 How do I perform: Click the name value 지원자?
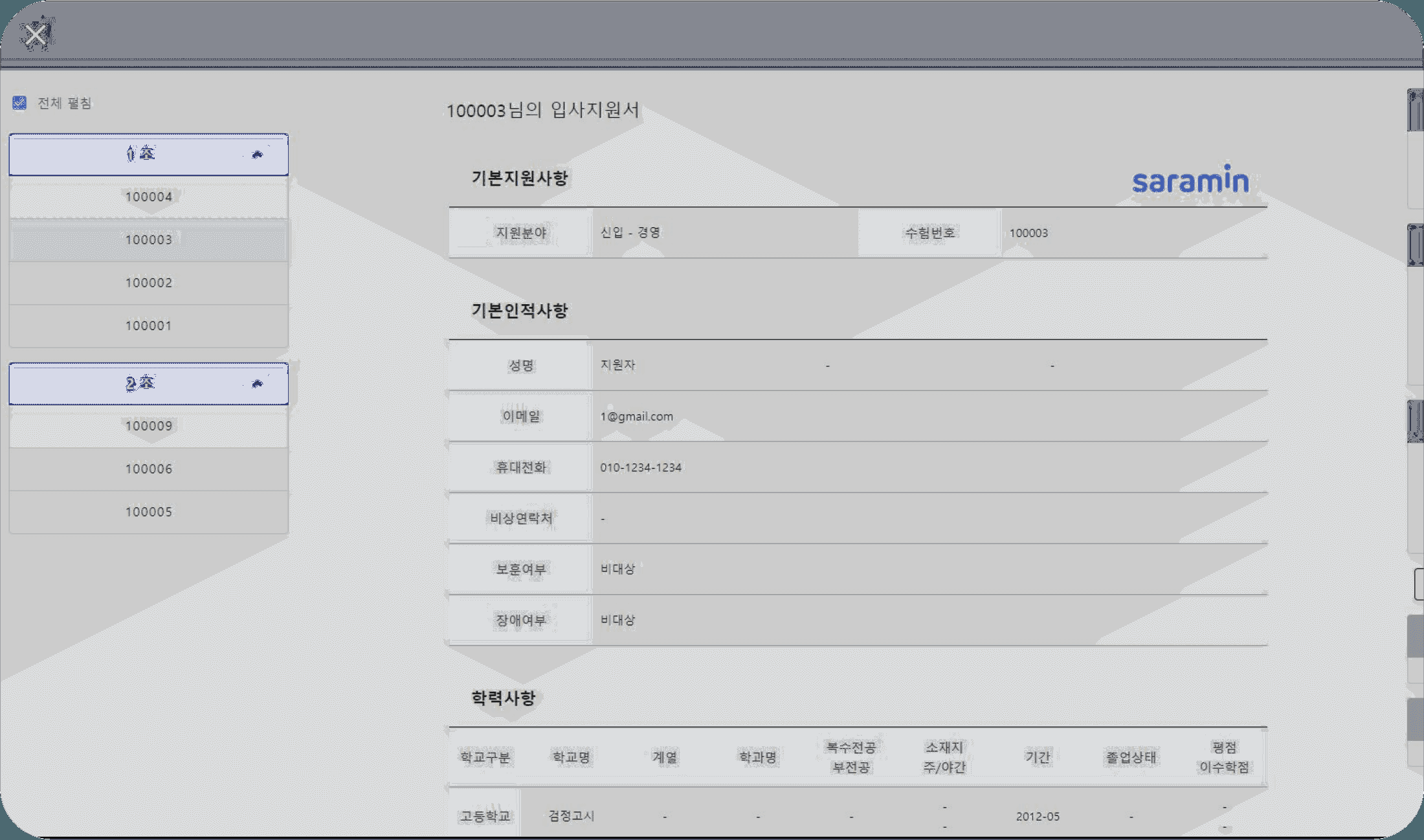point(617,365)
